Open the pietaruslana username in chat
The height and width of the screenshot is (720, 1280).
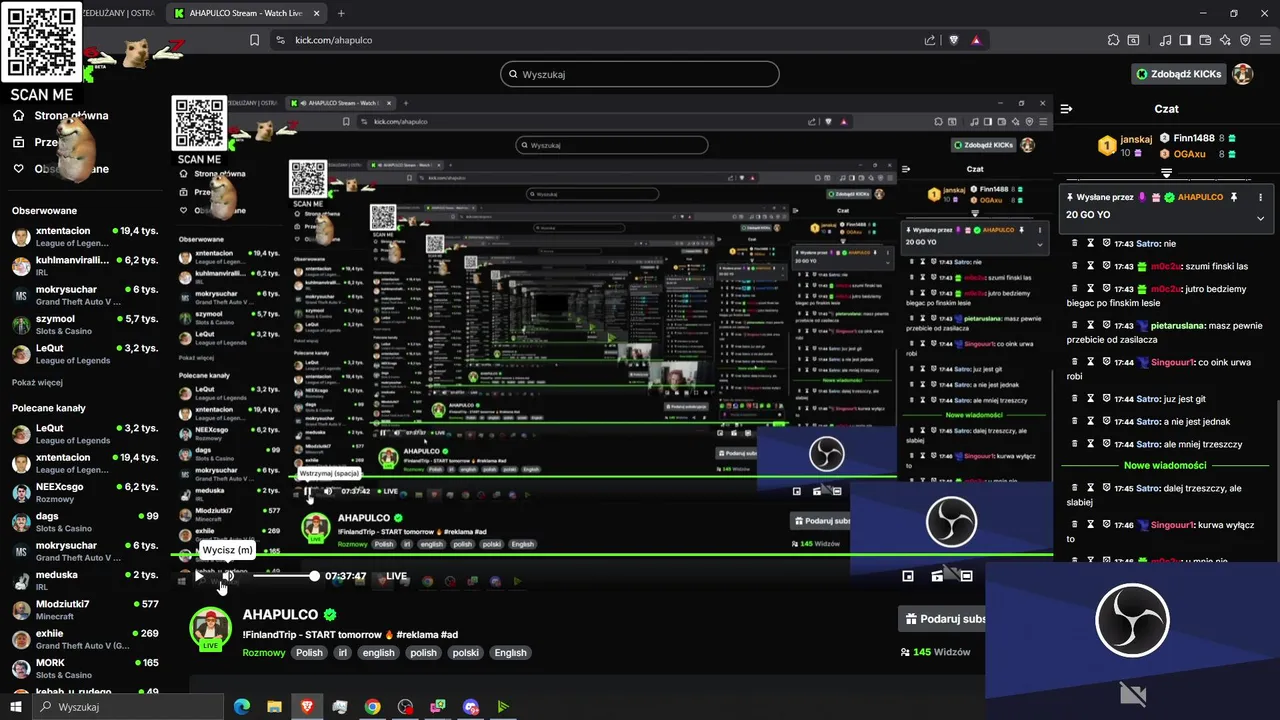[x=1177, y=325]
